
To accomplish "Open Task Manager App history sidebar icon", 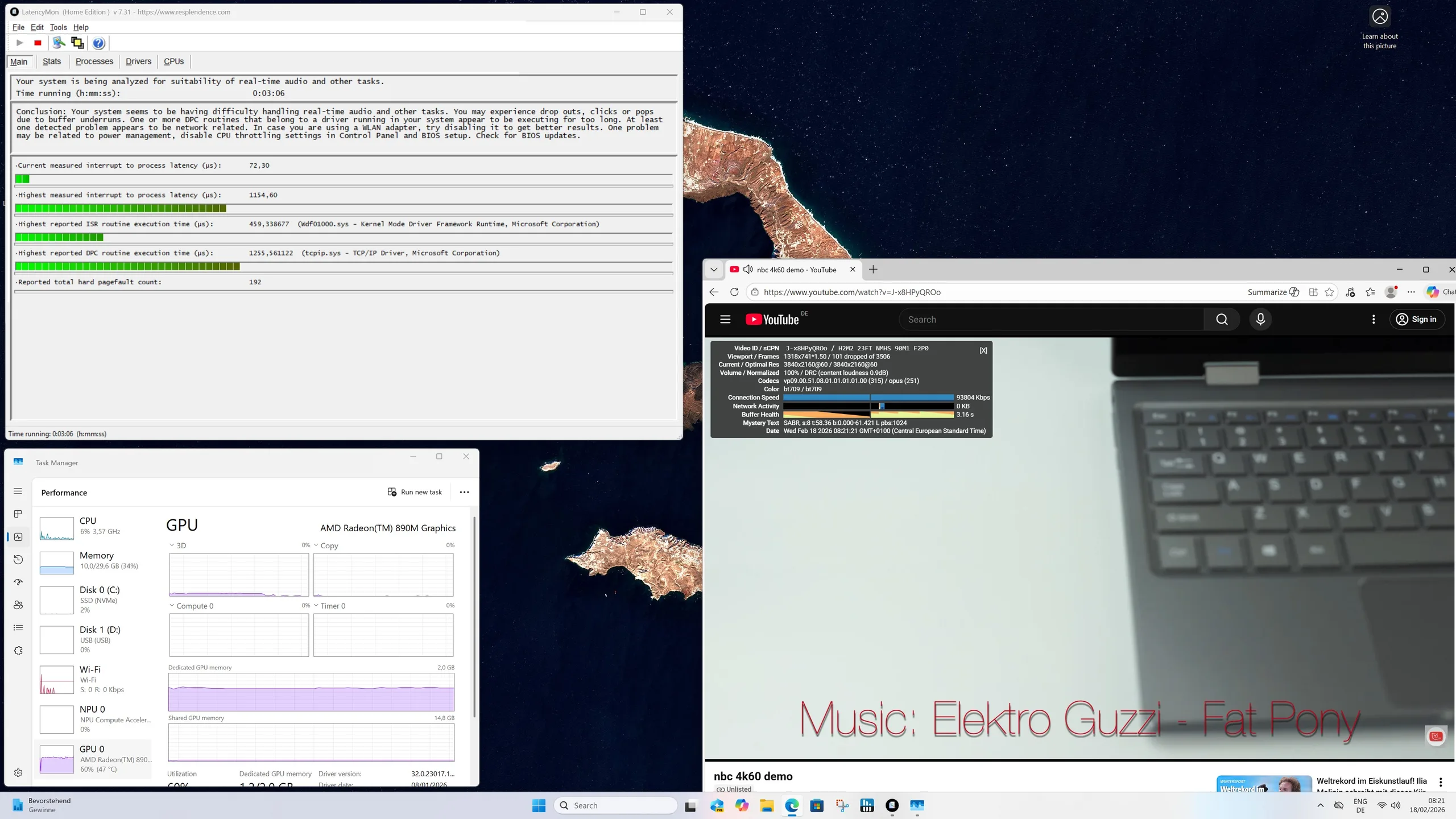I will tap(18, 560).
